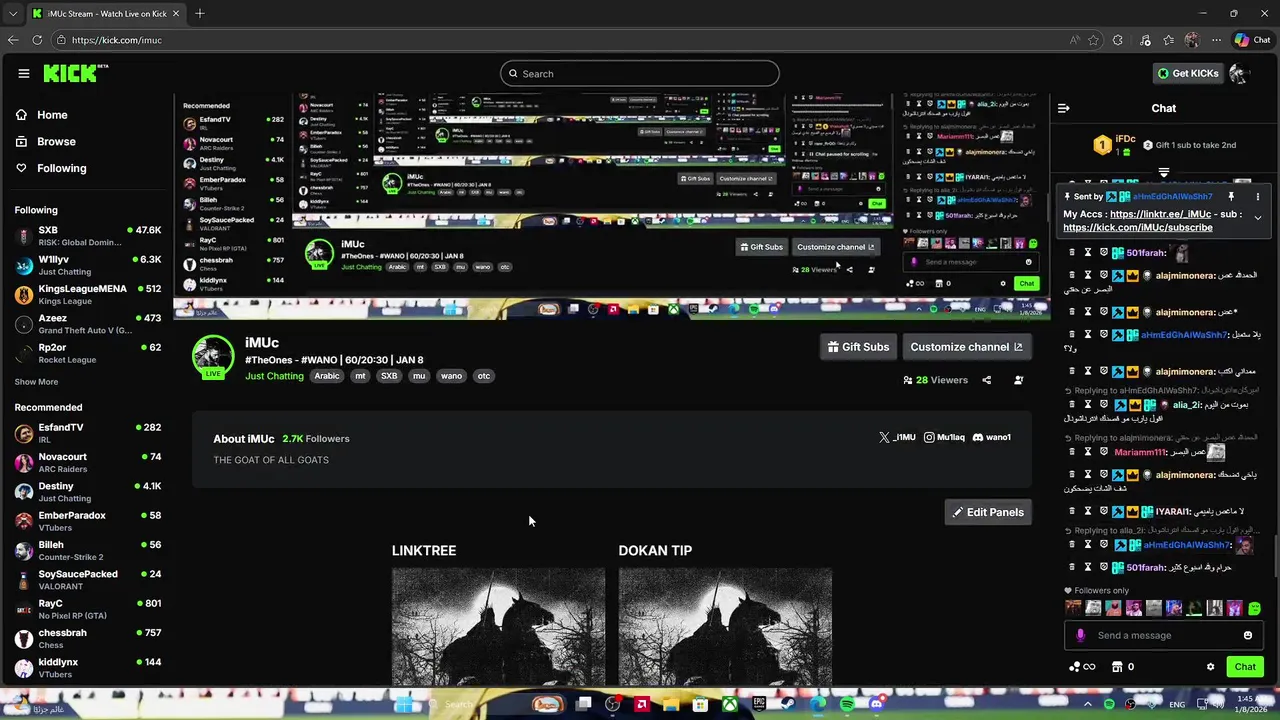Viewport: 1280px width, 720px height.
Task: Expand the gift leaderboard below iFDc
Action: tap(1163, 172)
